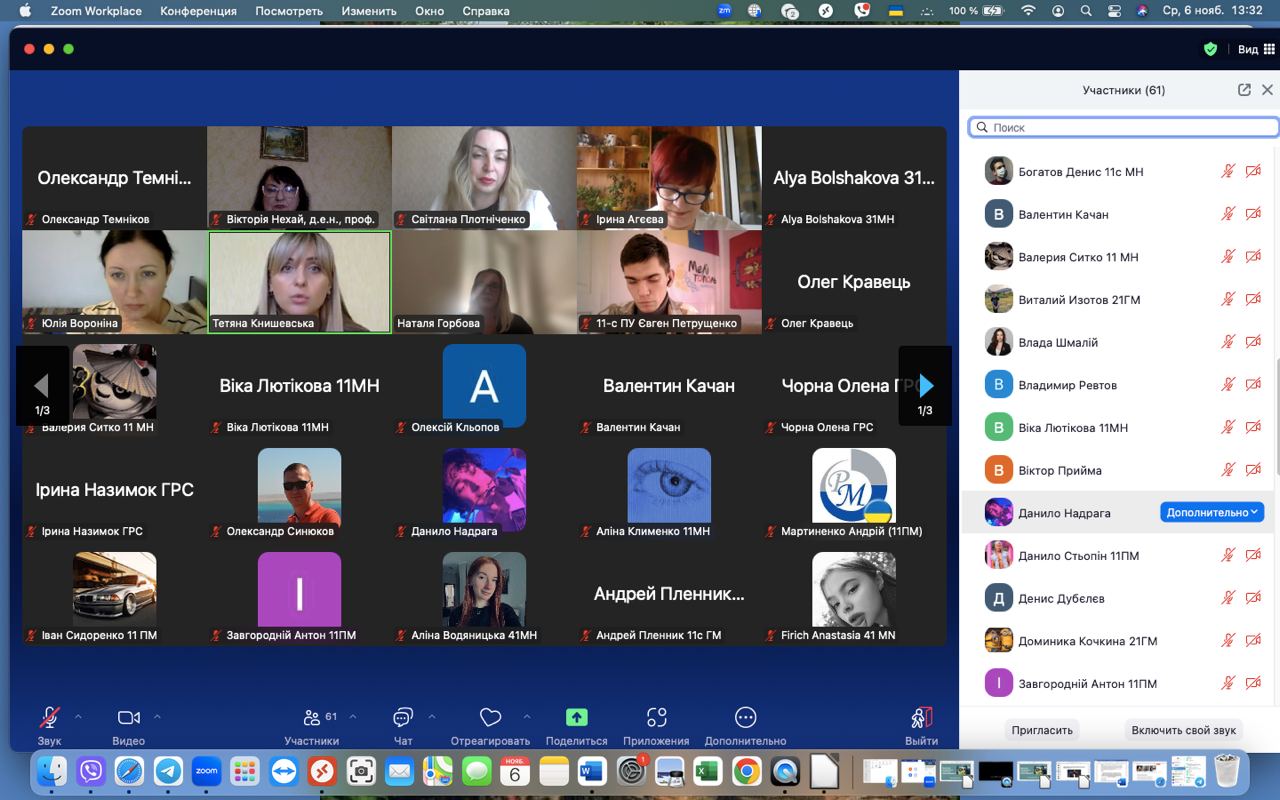Open Microsoft Excel from the Dock
The height and width of the screenshot is (800, 1280).
(x=708, y=771)
